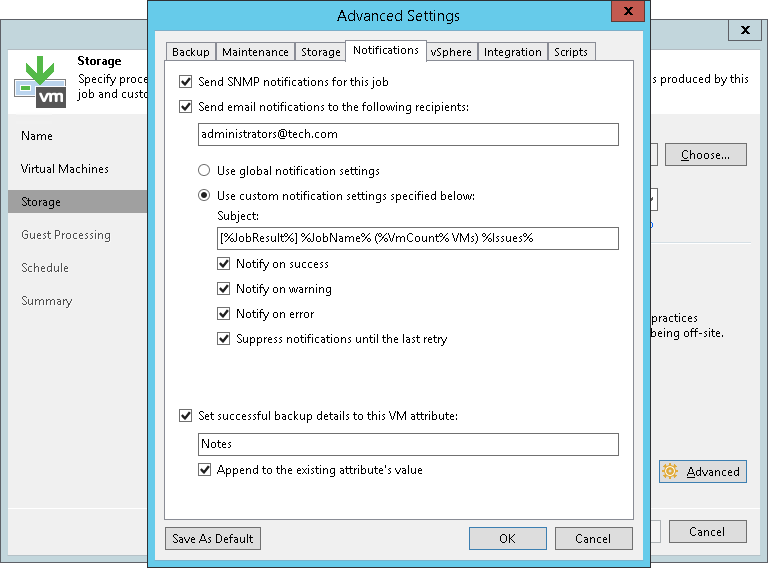Switch to the Backup tab
The height and width of the screenshot is (568, 768).
[x=190, y=52]
